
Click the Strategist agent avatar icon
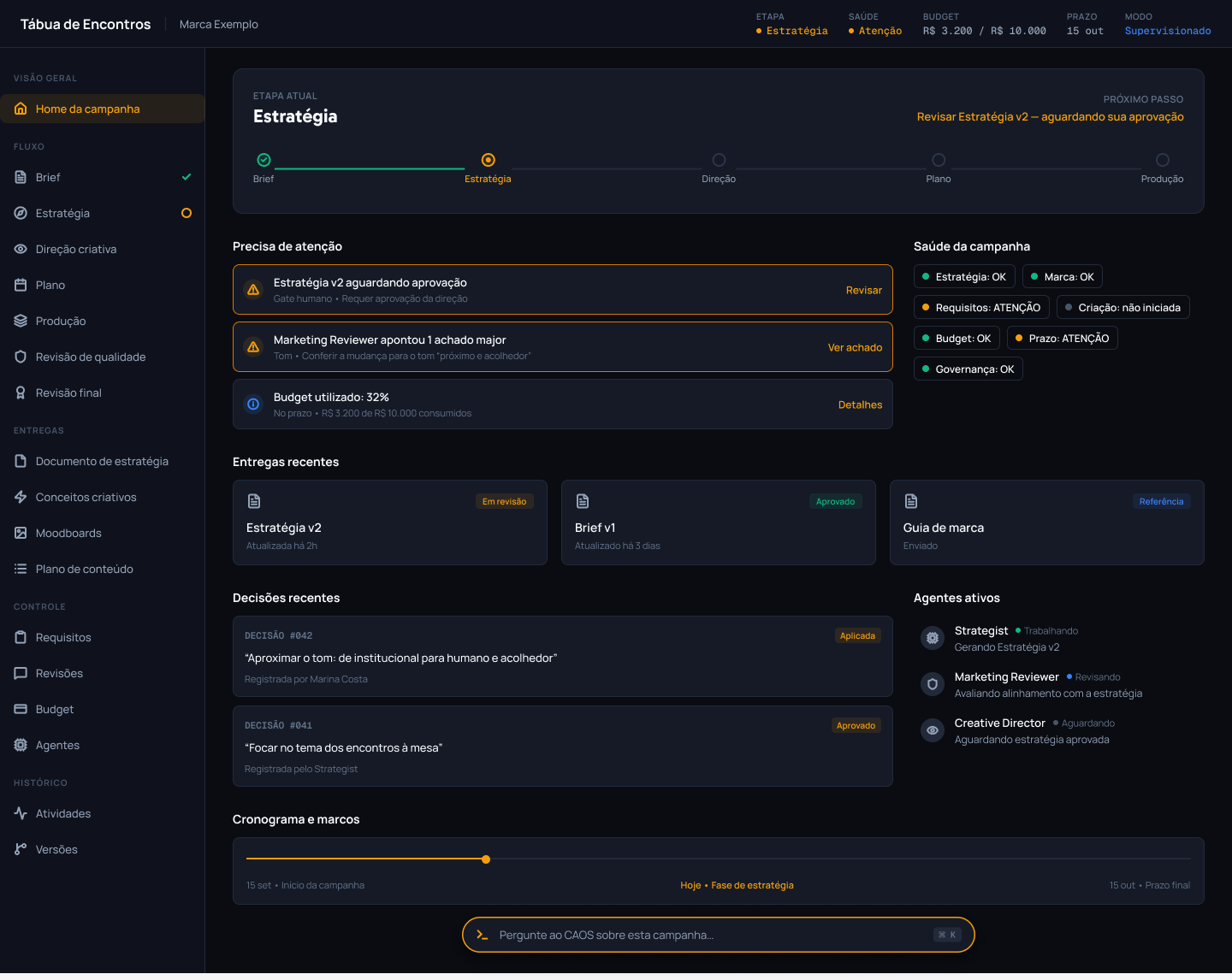tap(933, 638)
